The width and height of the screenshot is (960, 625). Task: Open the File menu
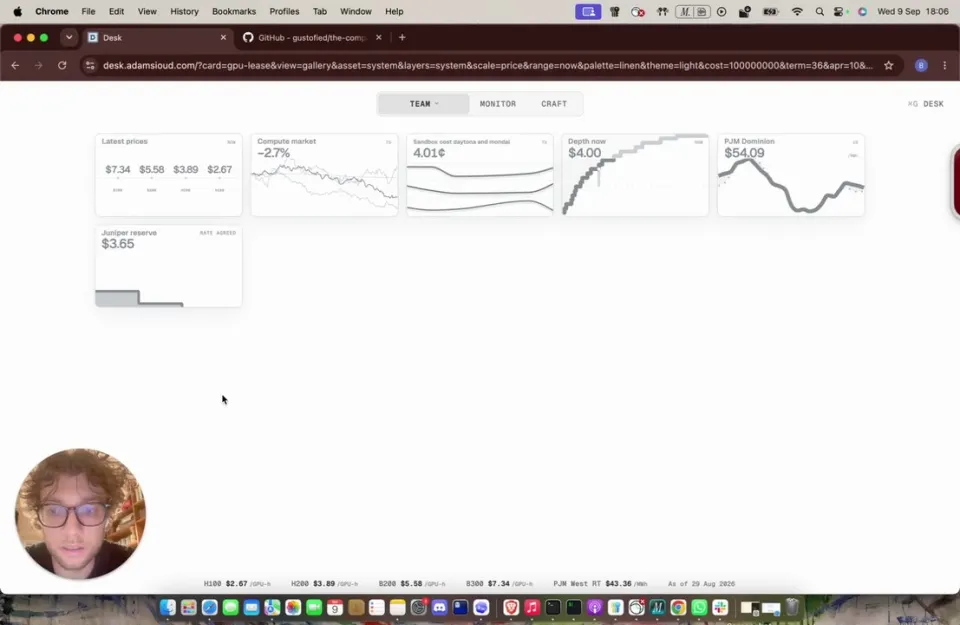coord(88,12)
